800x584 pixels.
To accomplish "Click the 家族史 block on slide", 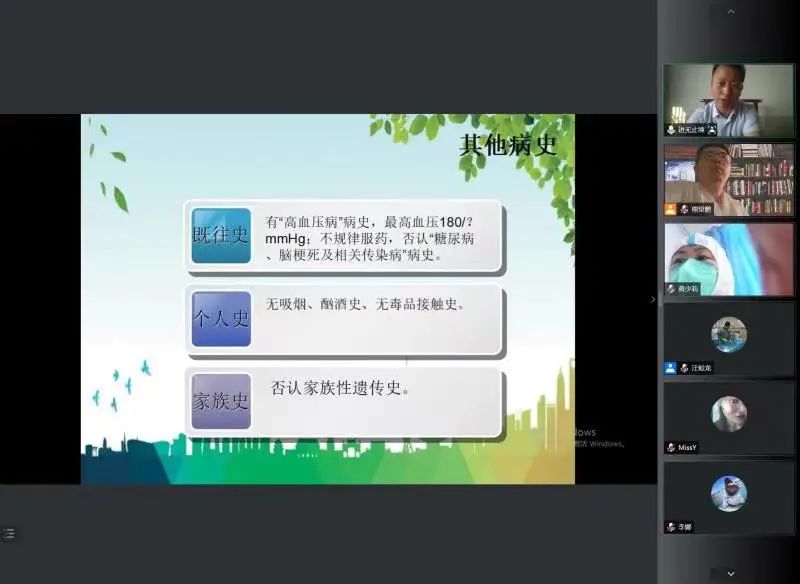I will coord(221,401).
